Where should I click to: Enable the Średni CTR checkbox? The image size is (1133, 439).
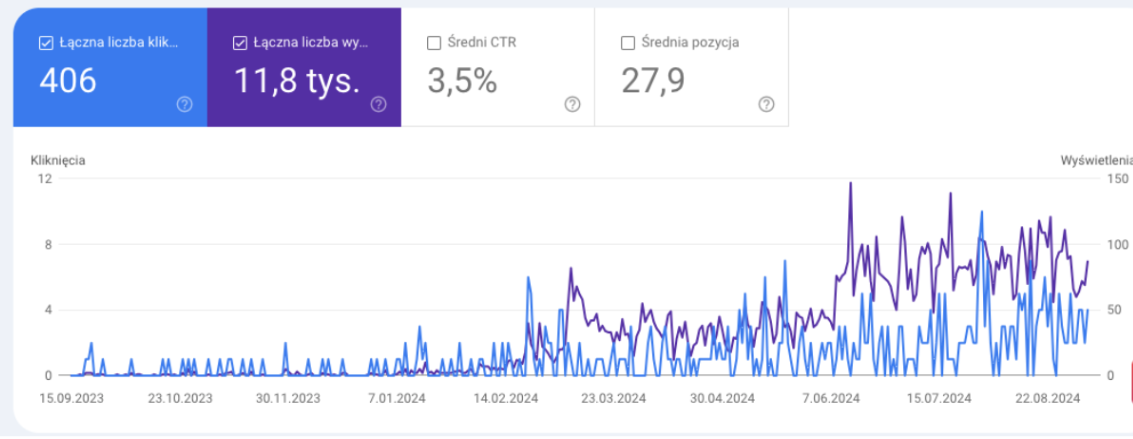434,43
